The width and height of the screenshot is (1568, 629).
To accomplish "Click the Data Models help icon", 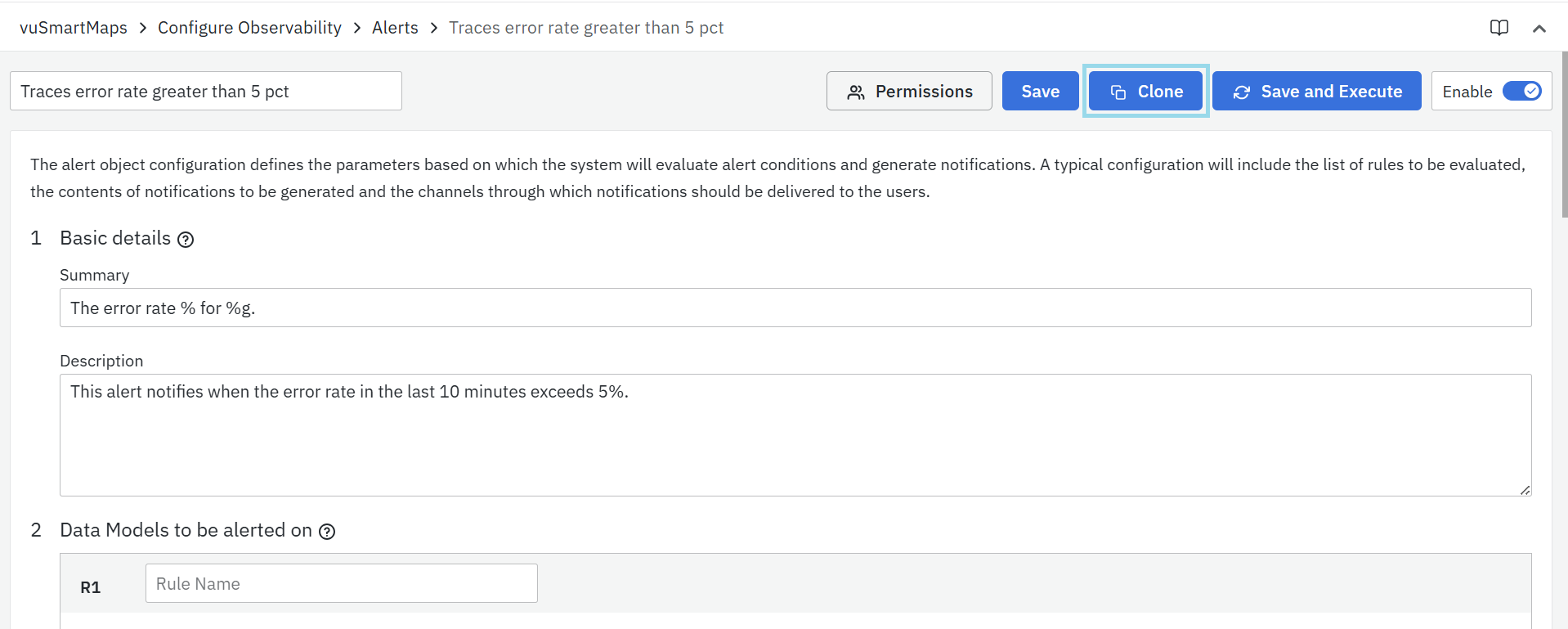I will click(327, 532).
